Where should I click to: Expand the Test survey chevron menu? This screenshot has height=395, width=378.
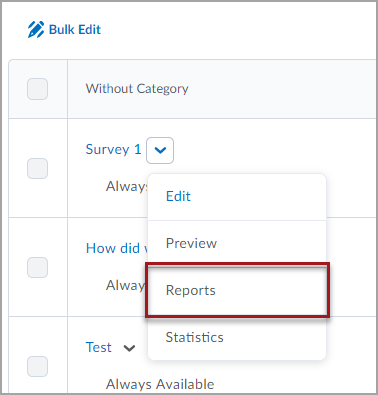(129, 348)
